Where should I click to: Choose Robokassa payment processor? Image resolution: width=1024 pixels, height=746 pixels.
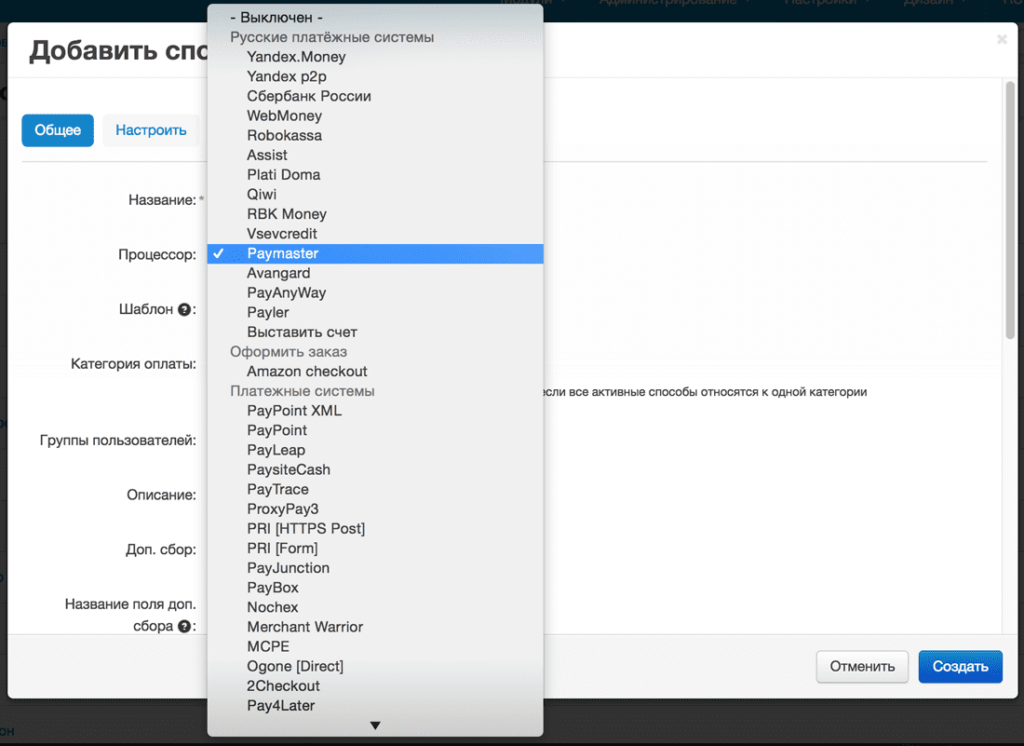[x=284, y=135]
